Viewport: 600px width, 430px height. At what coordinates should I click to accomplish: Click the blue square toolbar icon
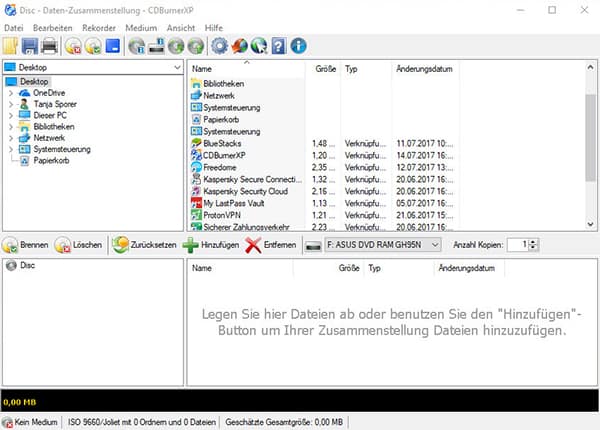point(112,46)
